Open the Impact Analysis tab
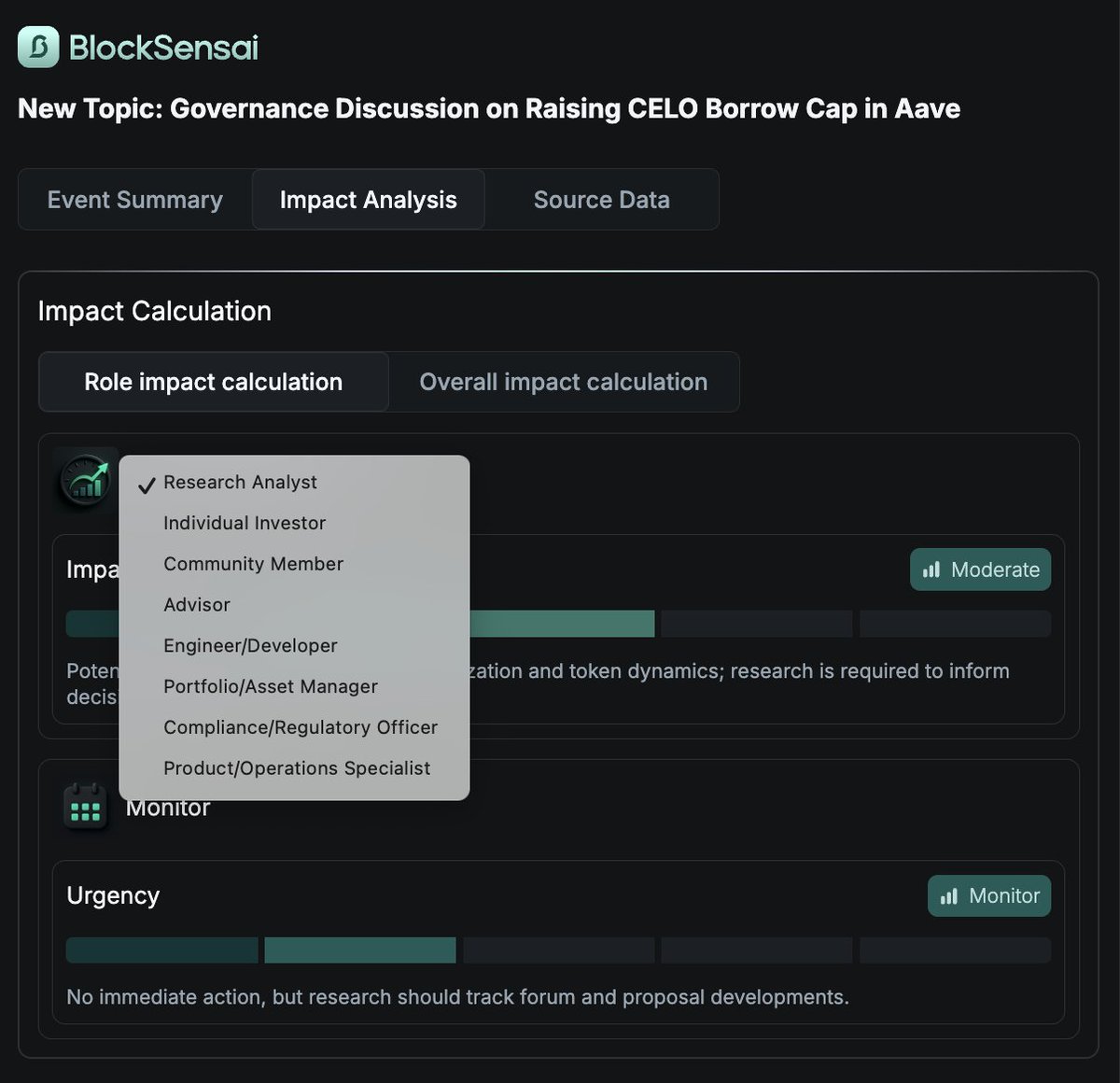Screen dimensions: 1120x1083 [368, 200]
